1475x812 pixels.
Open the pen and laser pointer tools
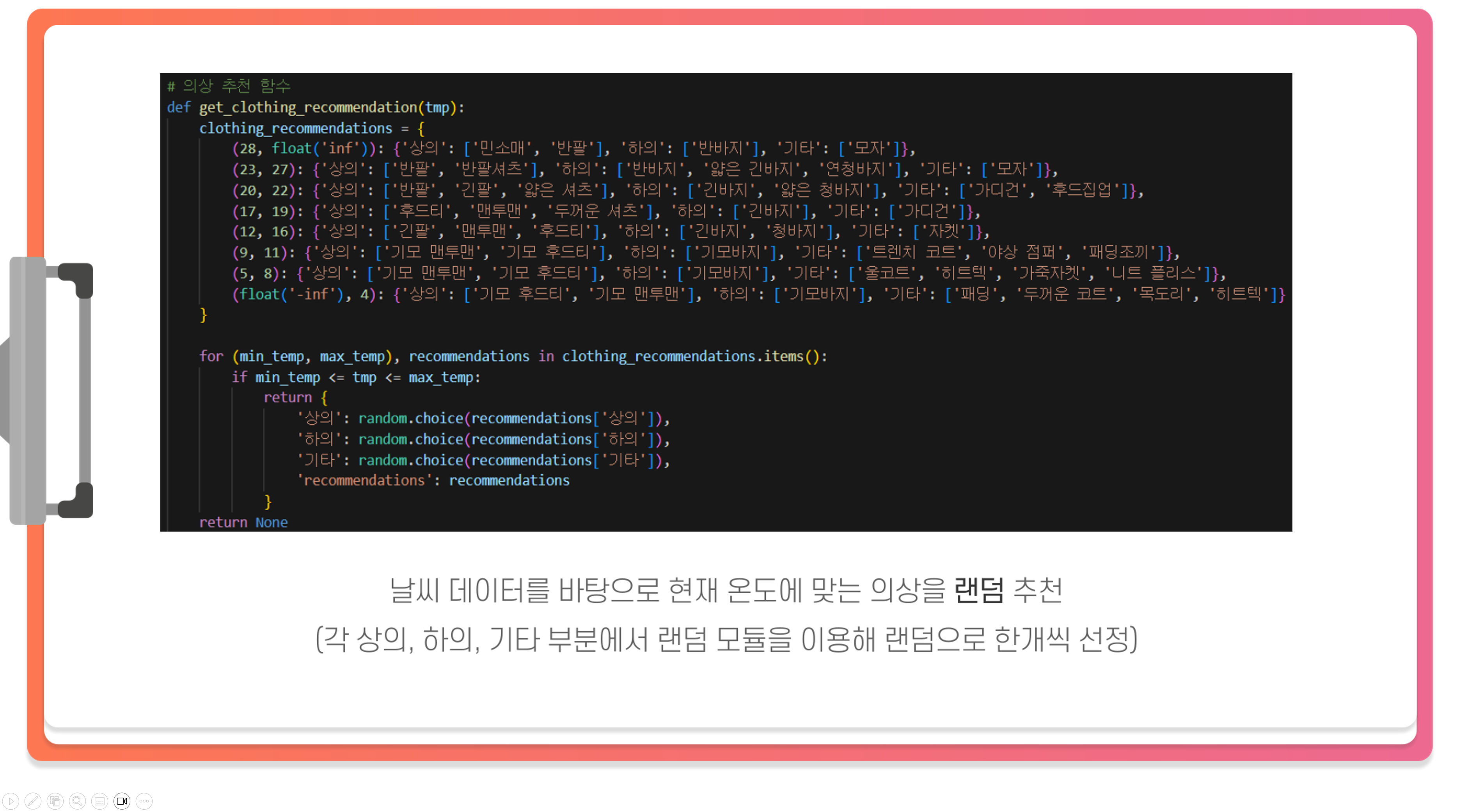tap(33, 801)
